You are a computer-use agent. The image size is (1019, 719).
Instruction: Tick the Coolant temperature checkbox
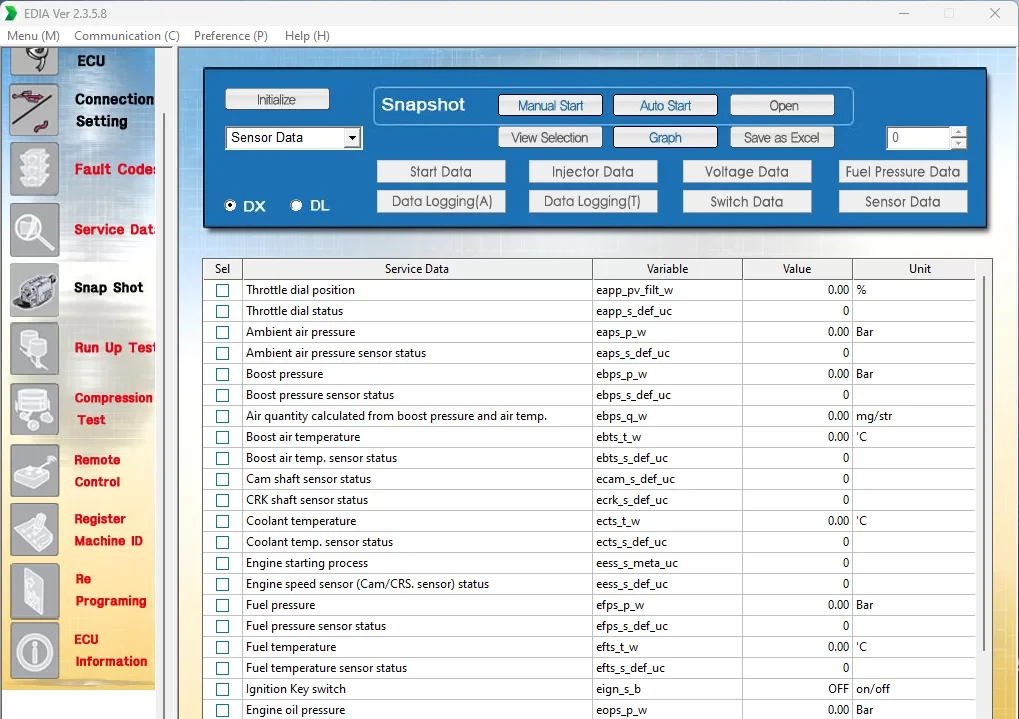pyautogui.click(x=222, y=521)
